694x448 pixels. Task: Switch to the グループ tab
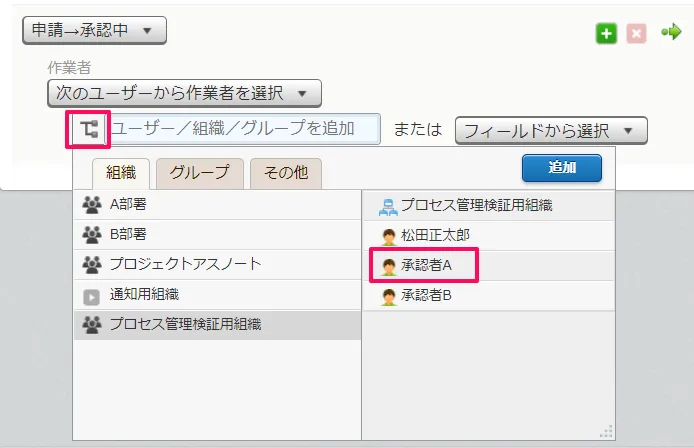click(200, 174)
